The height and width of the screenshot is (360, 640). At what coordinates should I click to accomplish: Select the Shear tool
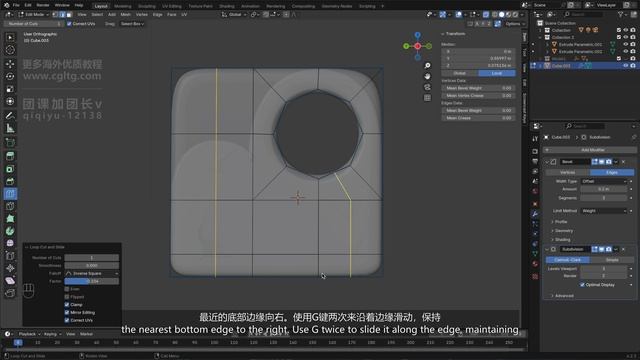[x=10, y=281]
